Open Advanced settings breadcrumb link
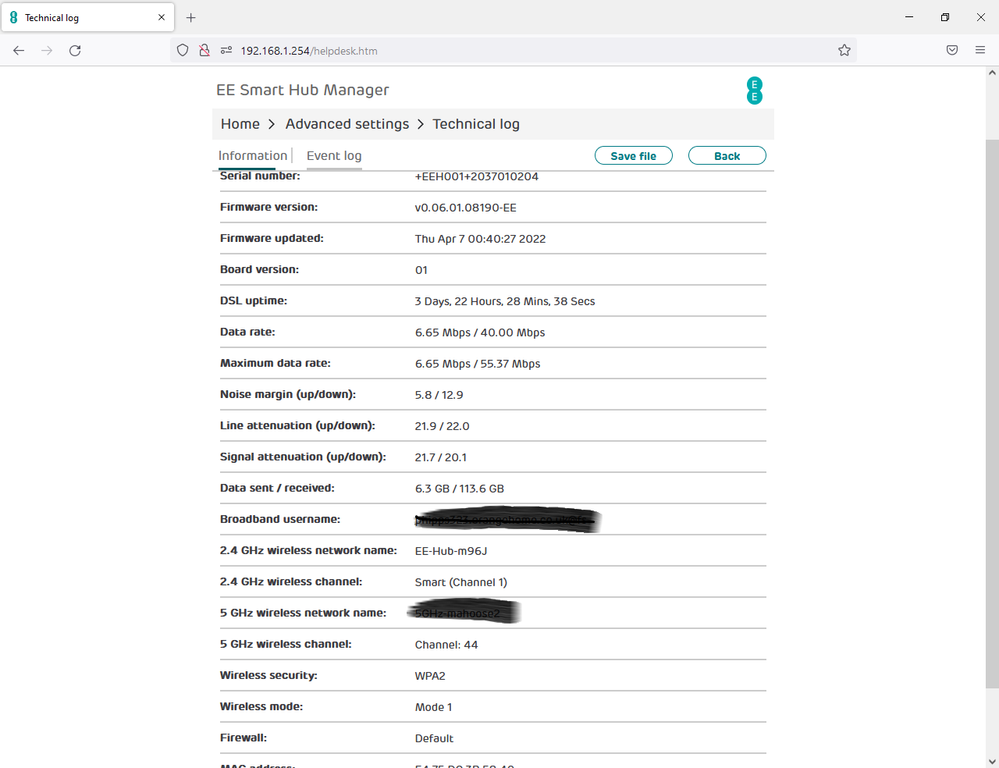Viewport: 999px width, 768px height. (347, 124)
